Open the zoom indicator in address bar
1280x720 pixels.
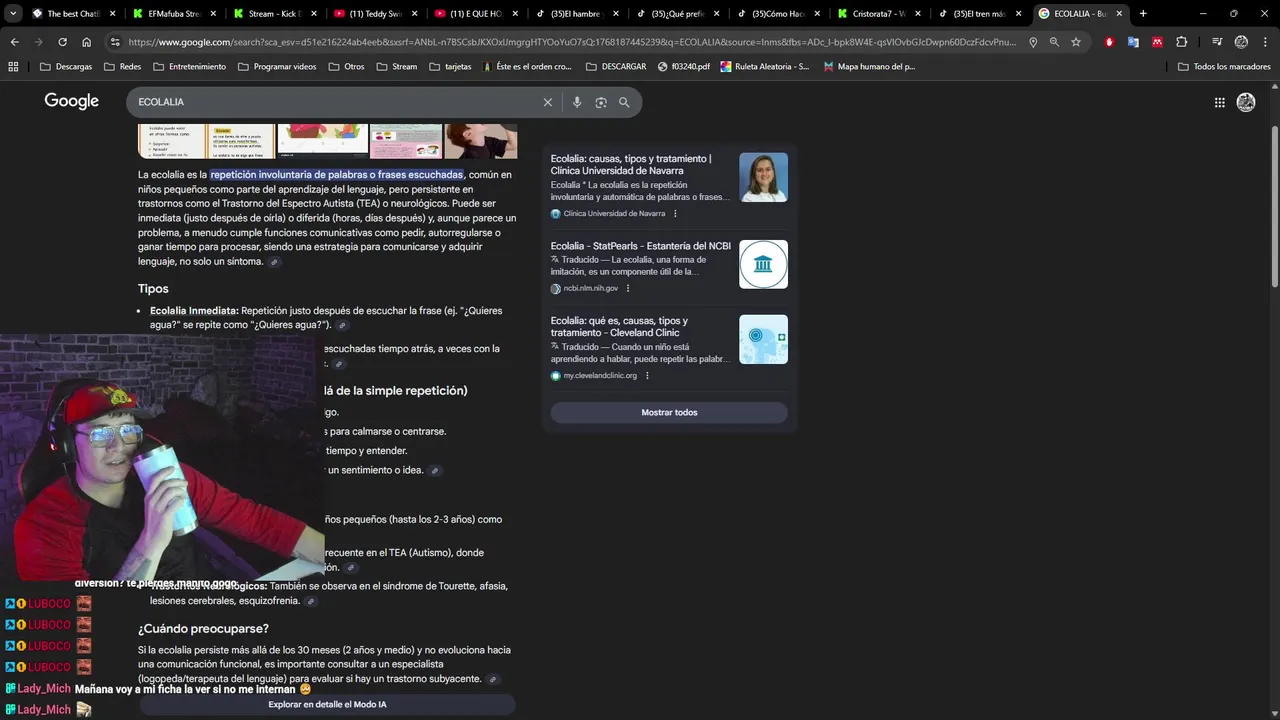pyautogui.click(x=1054, y=42)
